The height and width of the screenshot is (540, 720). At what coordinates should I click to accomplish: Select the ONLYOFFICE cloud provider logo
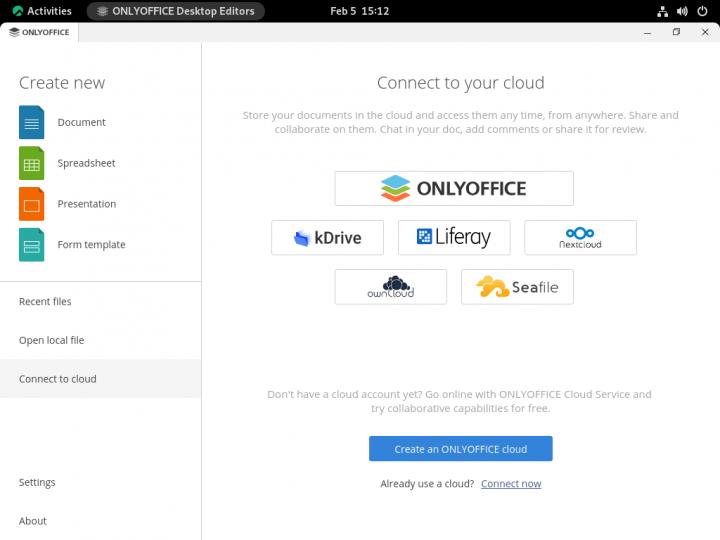[x=453, y=188]
